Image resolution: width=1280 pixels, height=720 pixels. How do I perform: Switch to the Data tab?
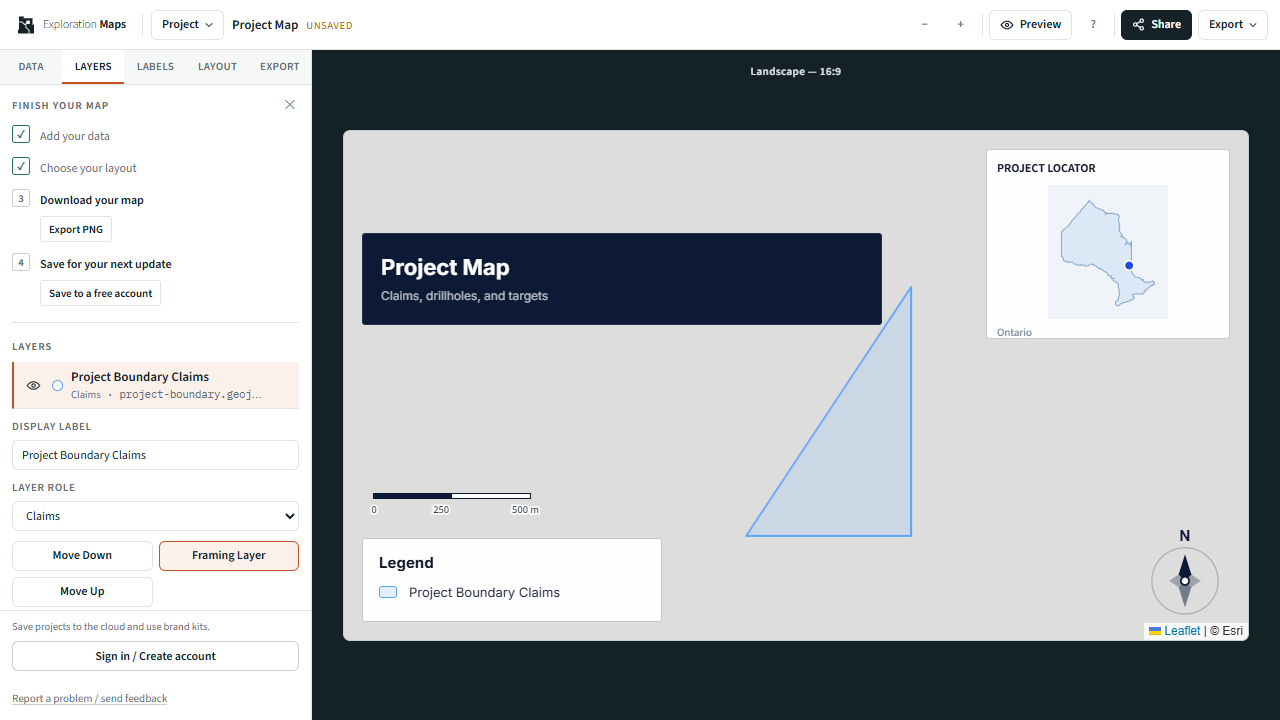(x=31, y=67)
